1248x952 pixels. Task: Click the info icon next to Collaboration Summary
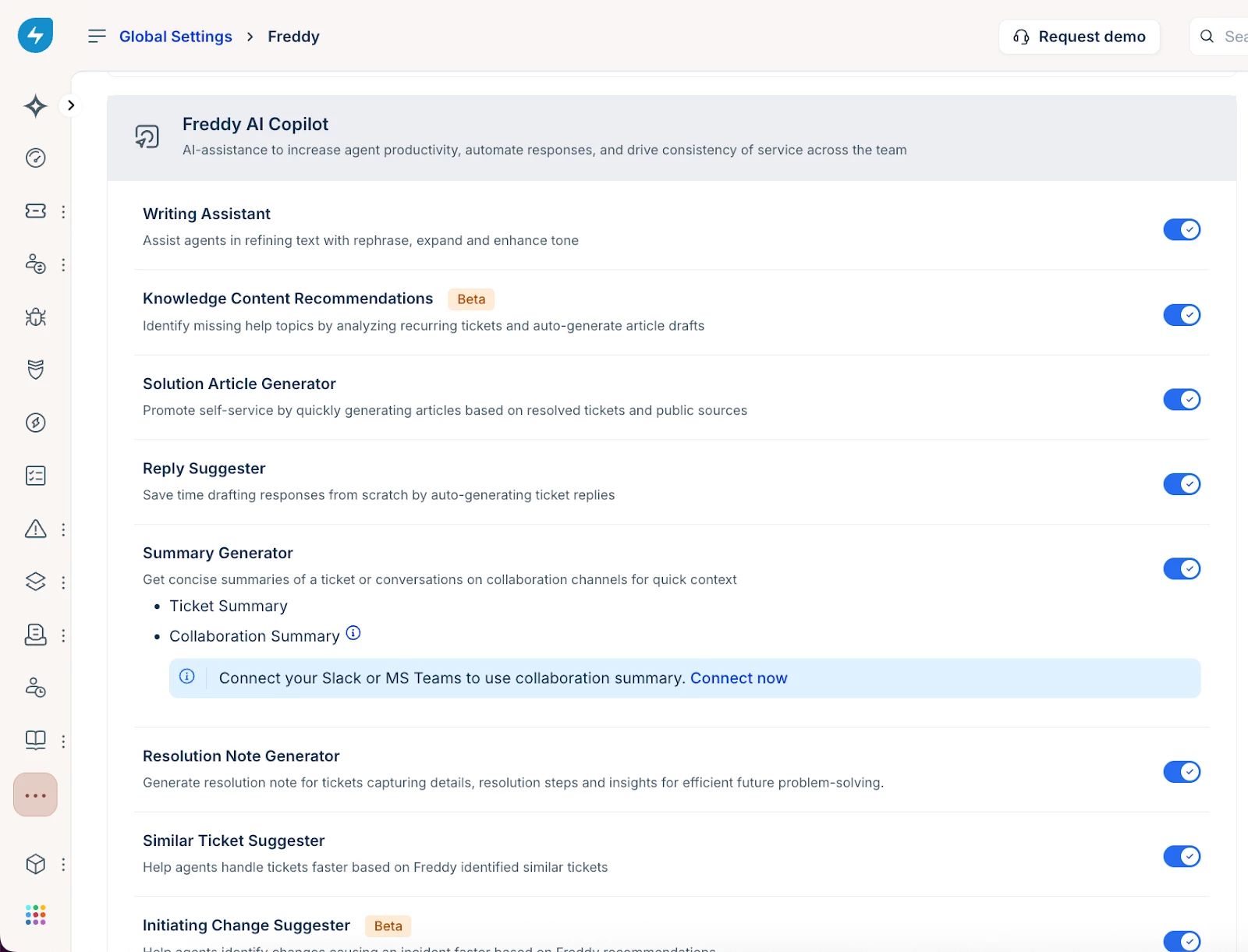[353, 633]
